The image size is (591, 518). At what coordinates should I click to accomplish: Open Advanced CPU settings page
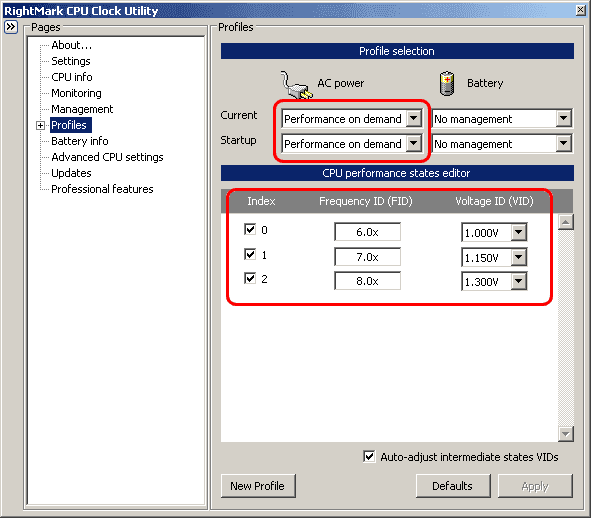pyautogui.click(x=107, y=157)
